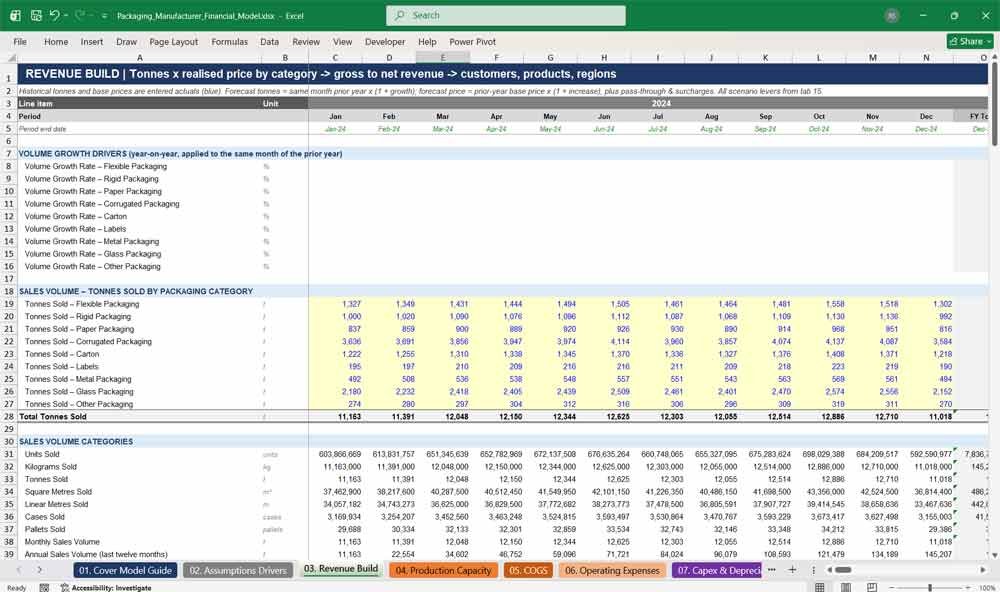Click the next sheet navigation arrow
This screenshot has height=592, width=1000.
pos(40,570)
